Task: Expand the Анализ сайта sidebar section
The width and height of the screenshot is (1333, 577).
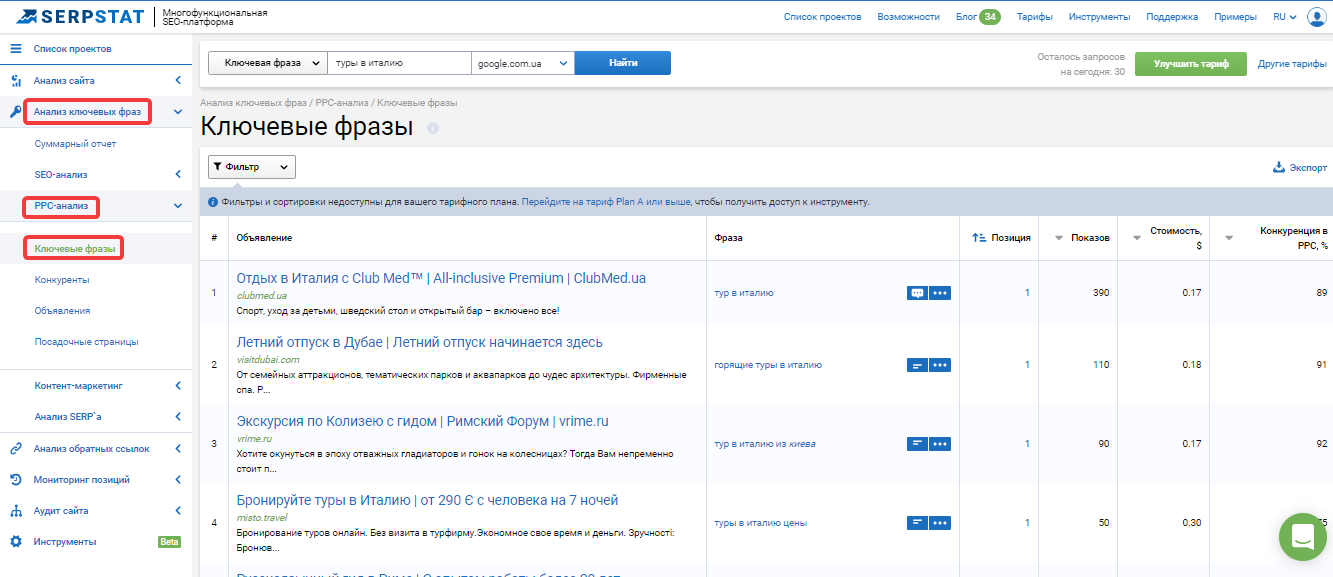Action: coord(177,80)
